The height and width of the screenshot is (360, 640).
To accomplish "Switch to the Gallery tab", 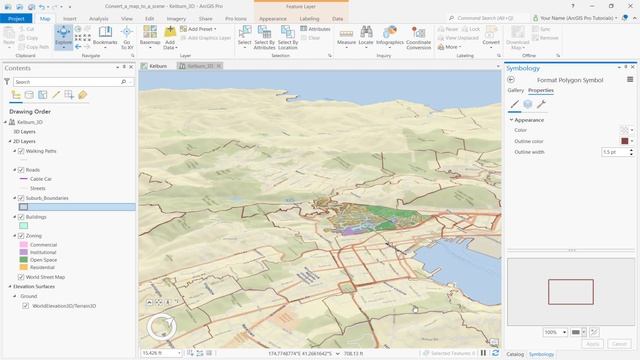I will click(x=515, y=90).
